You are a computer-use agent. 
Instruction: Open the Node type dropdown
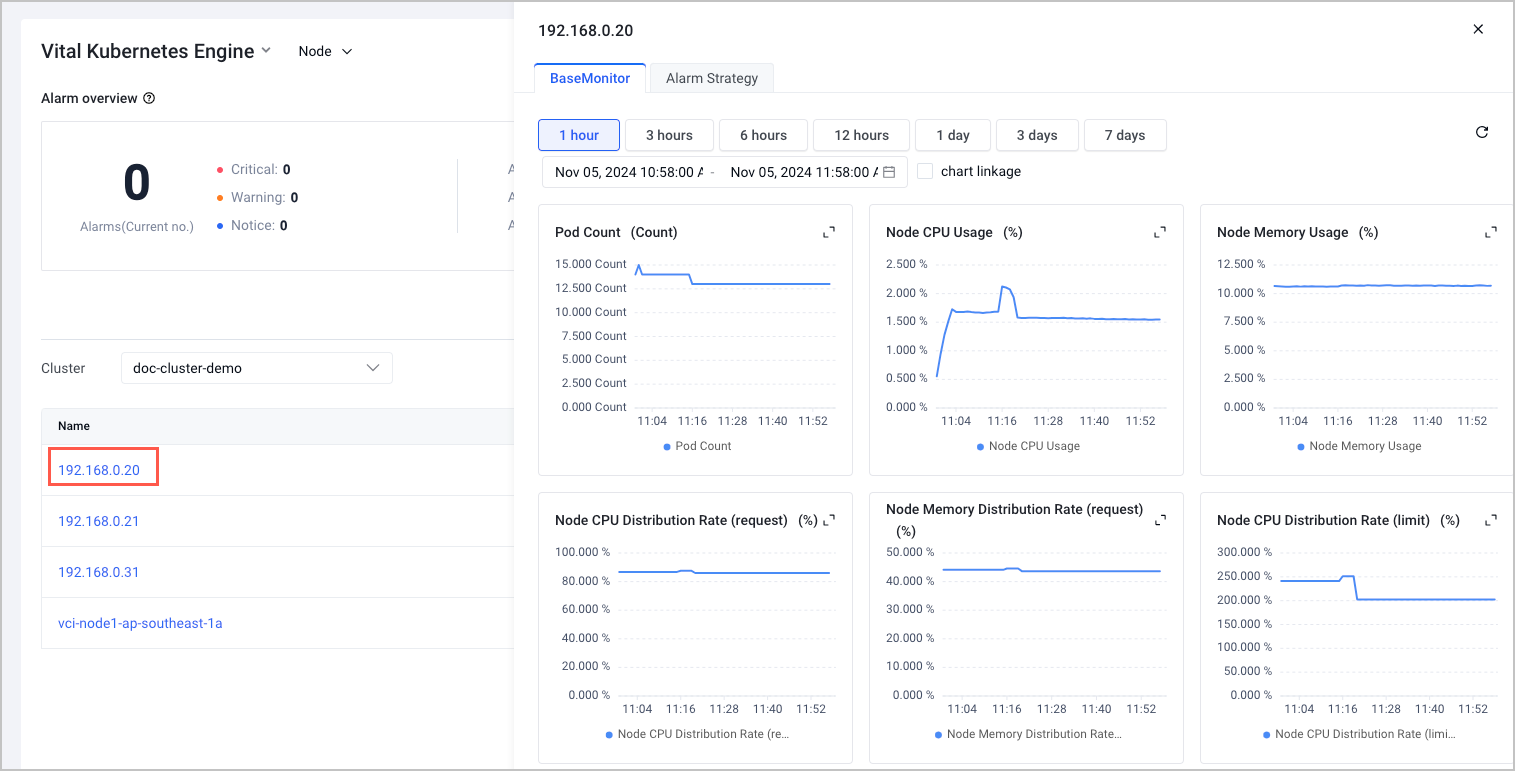pos(326,51)
